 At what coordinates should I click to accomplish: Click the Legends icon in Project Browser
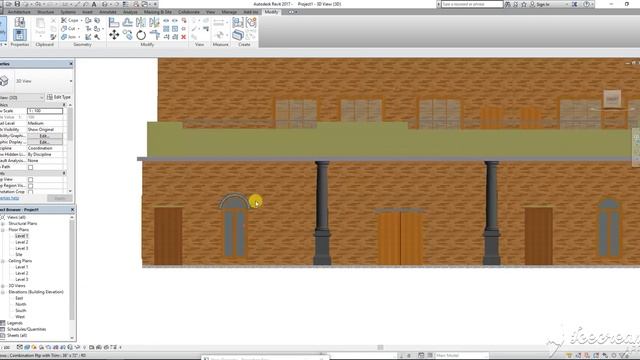click(3, 323)
